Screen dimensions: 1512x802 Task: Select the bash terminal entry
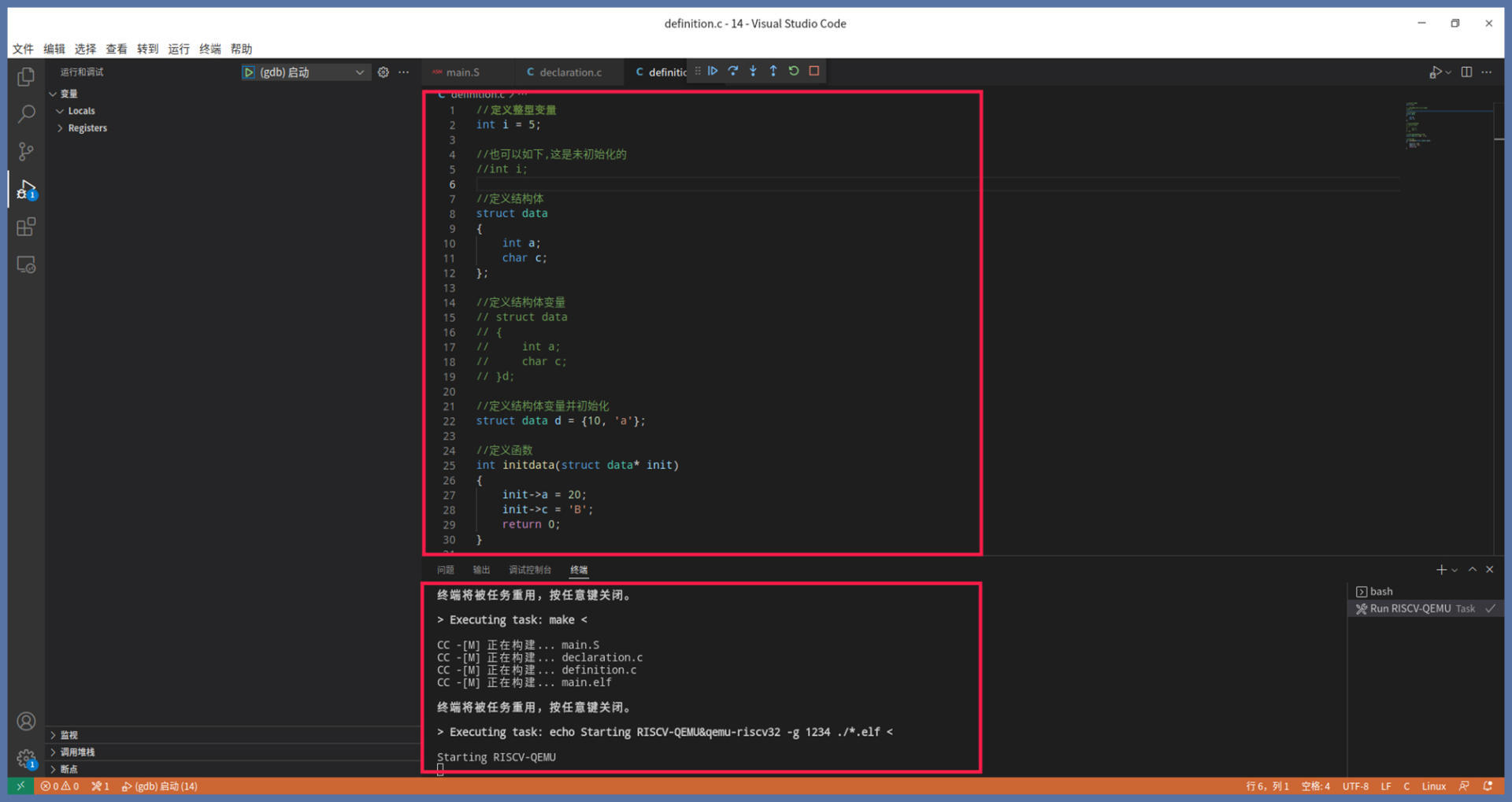point(1380,591)
